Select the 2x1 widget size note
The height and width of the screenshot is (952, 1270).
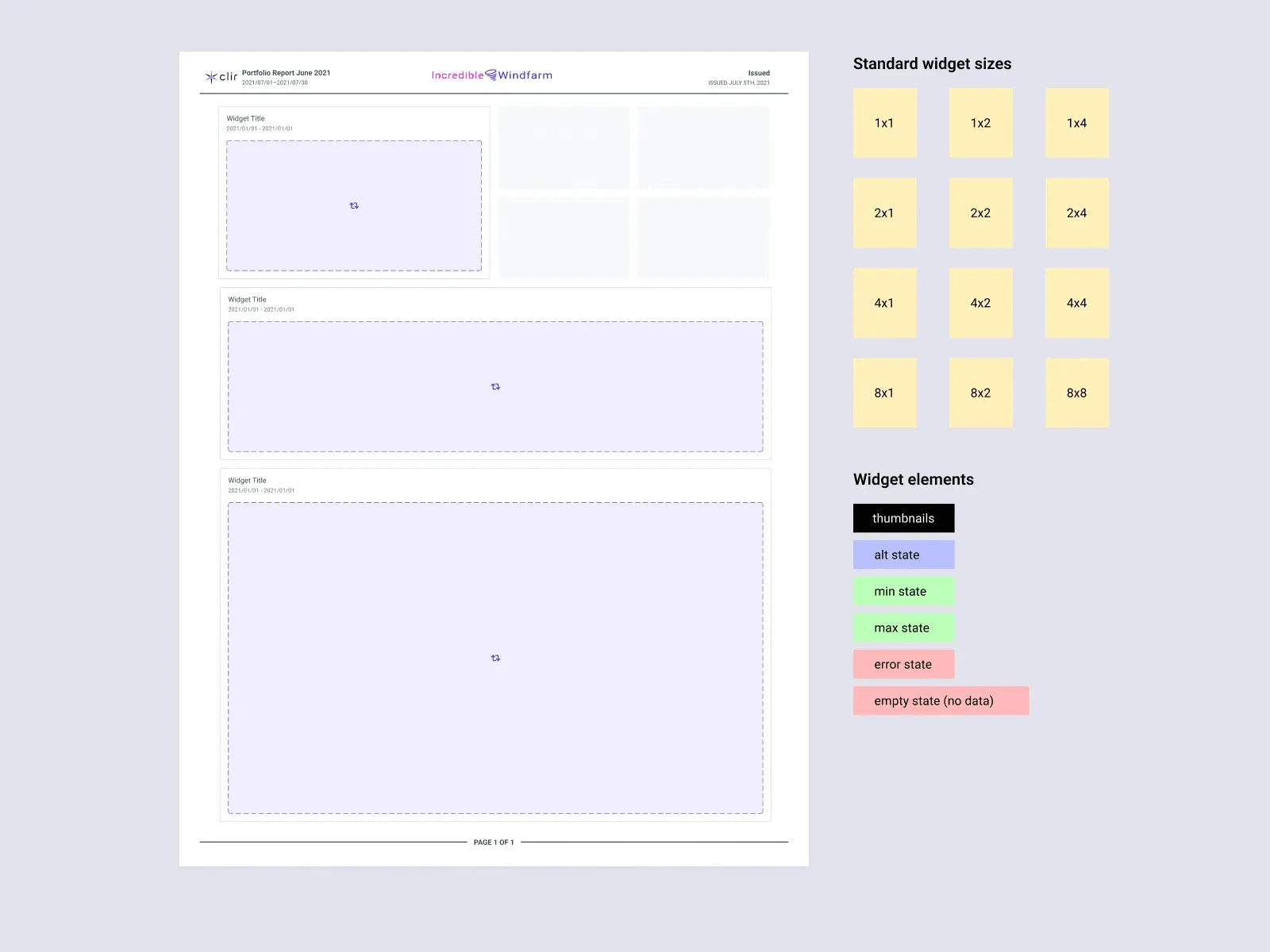click(884, 213)
